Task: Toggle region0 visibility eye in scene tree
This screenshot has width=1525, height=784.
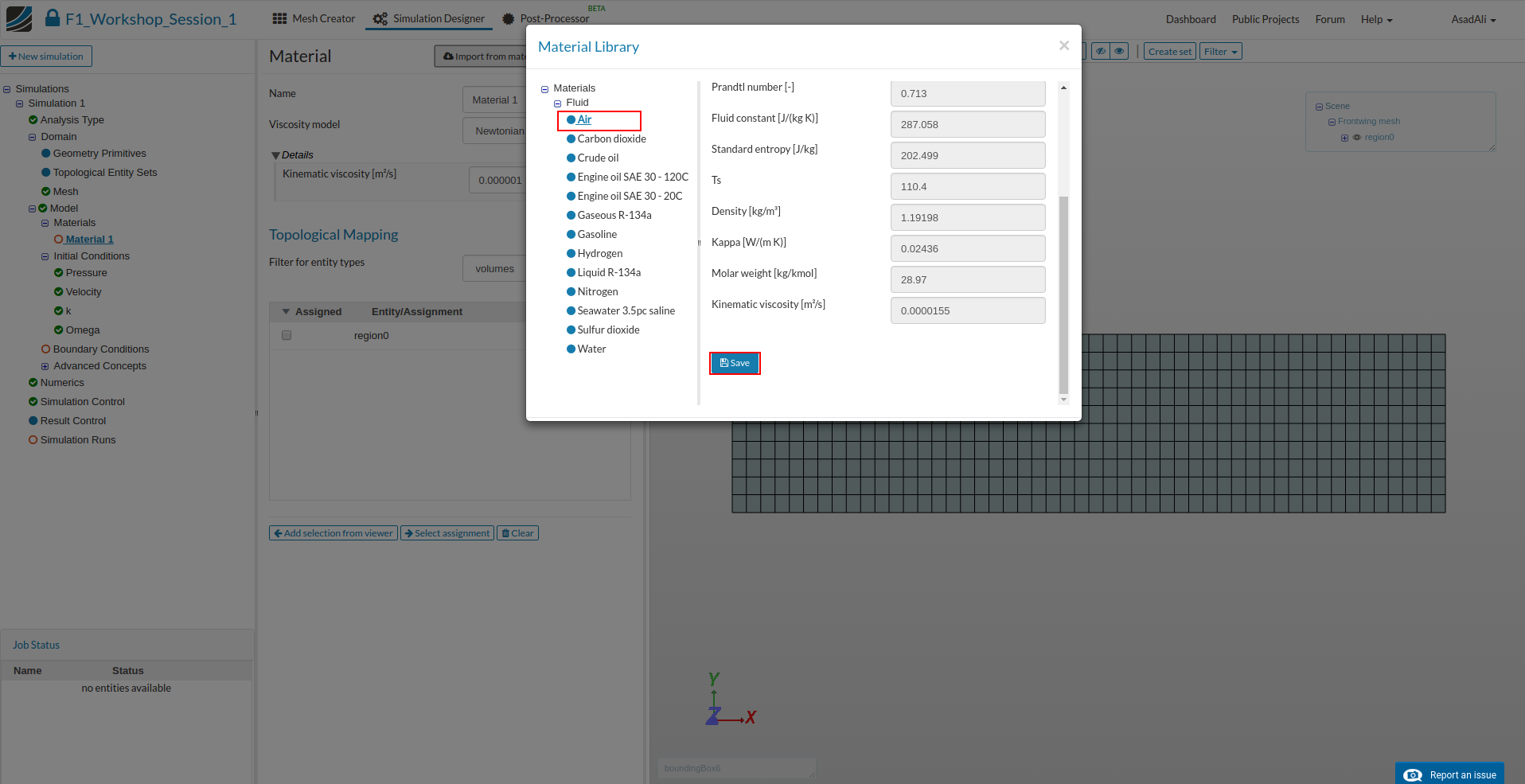Action: click(x=1357, y=138)
